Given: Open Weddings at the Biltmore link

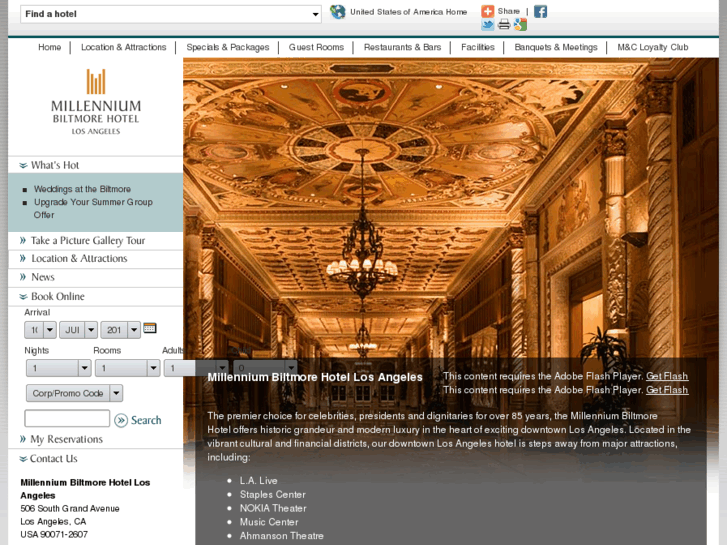Looking at the screenshot, I should [82, 189].
